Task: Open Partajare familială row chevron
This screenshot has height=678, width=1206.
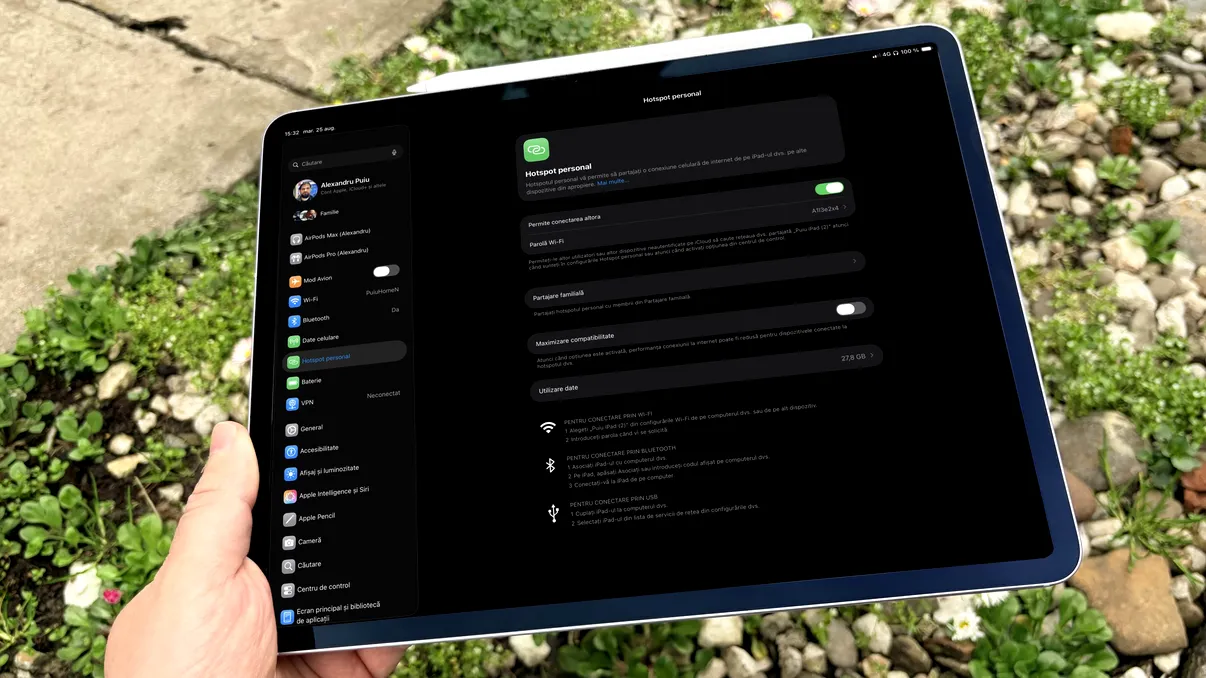Action: (854, 261)
